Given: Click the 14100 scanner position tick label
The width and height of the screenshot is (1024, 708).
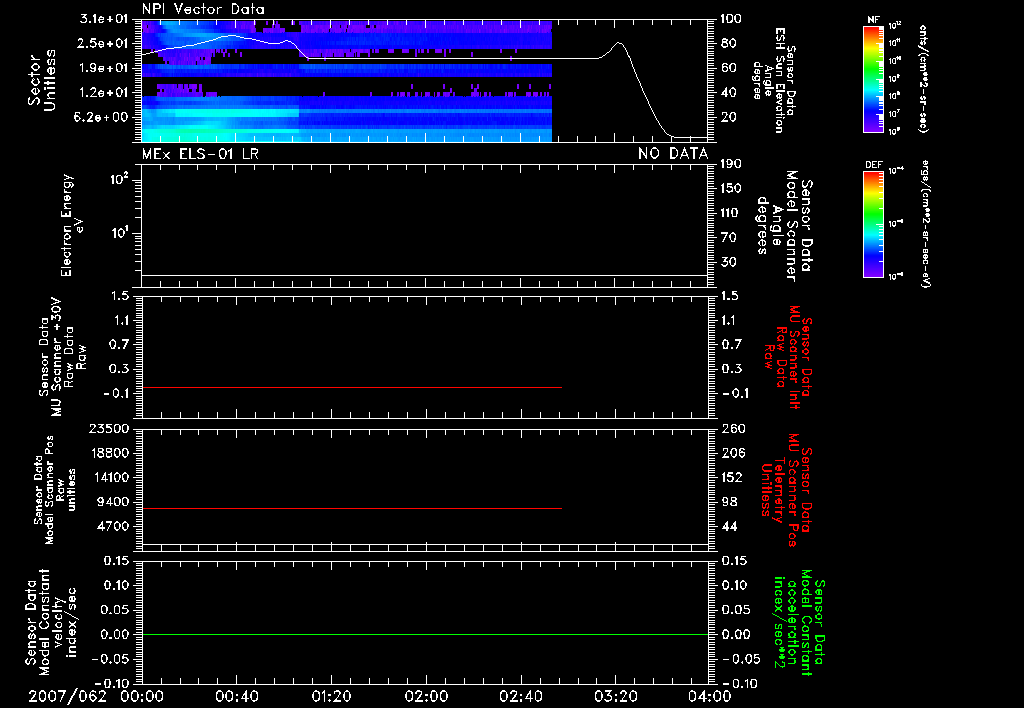Looking at the screenshot, I should (x=110, y=477).
